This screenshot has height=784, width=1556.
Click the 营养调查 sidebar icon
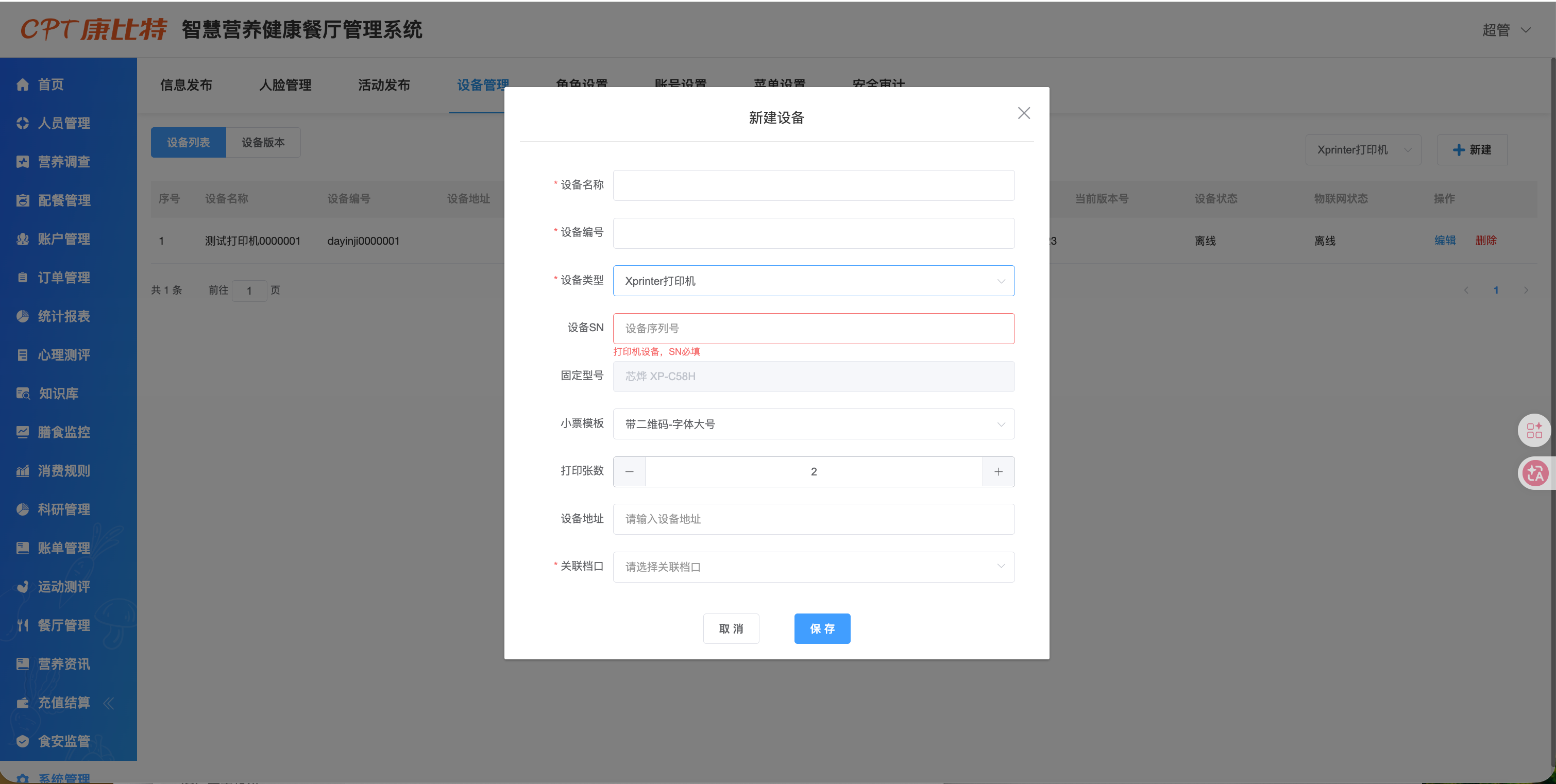pyautogui.click(x=22, y=162)
